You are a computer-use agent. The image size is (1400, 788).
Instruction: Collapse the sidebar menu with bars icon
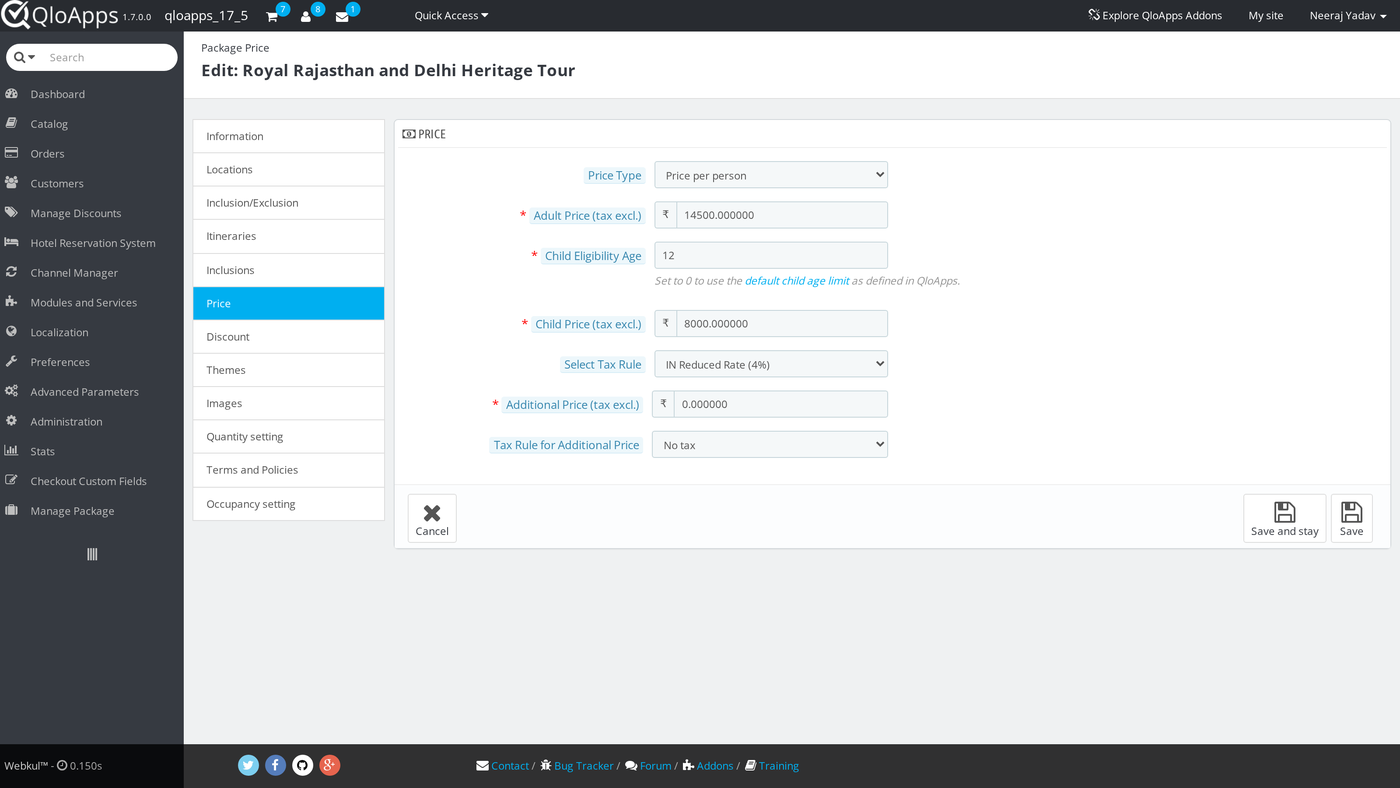click(x=92, y=554)
